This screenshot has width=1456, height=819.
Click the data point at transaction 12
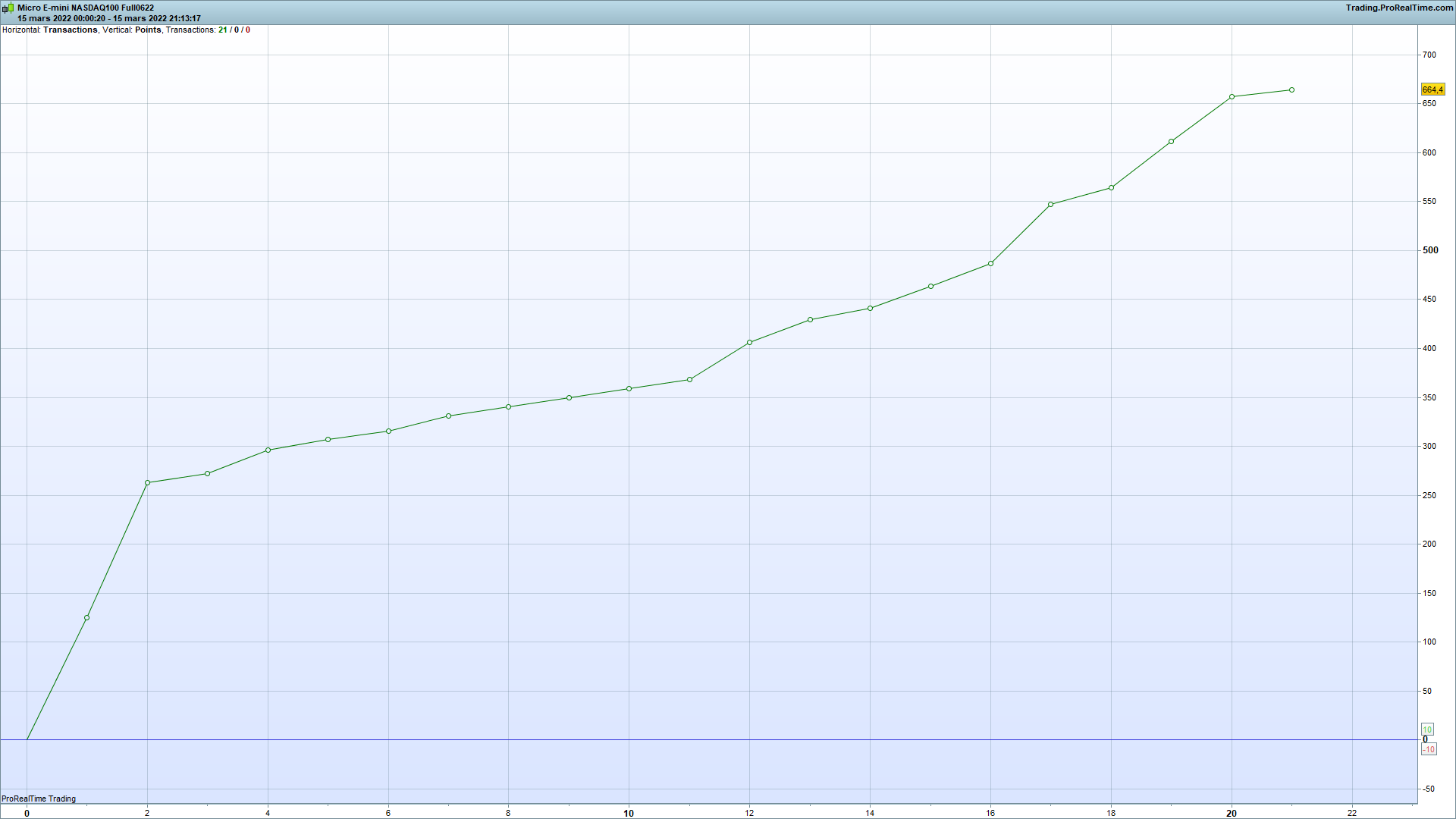[749, 343]
